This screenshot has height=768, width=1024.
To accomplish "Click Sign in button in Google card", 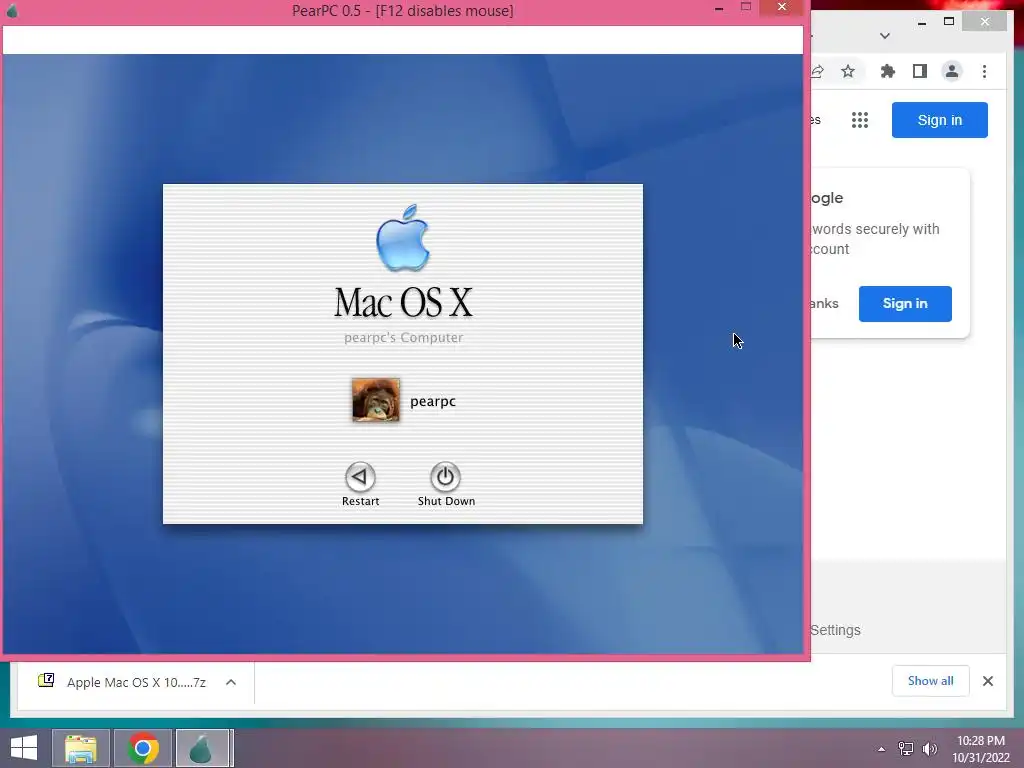I will tap(905, 304).
